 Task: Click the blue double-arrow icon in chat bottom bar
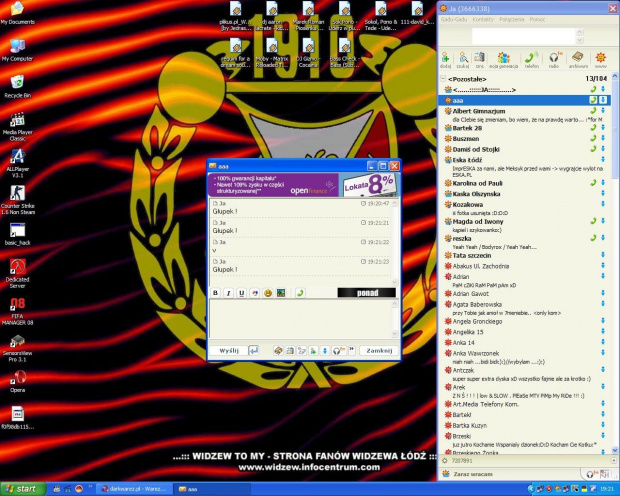[325, 350]
